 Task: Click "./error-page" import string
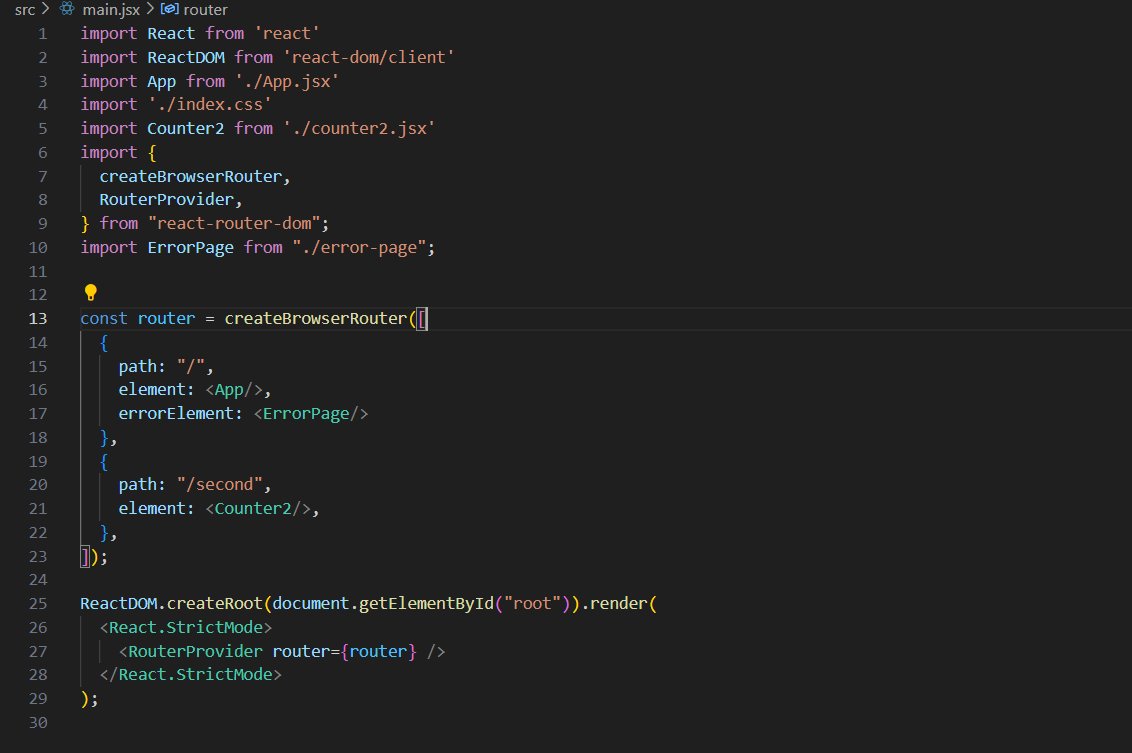coord(359,248)
